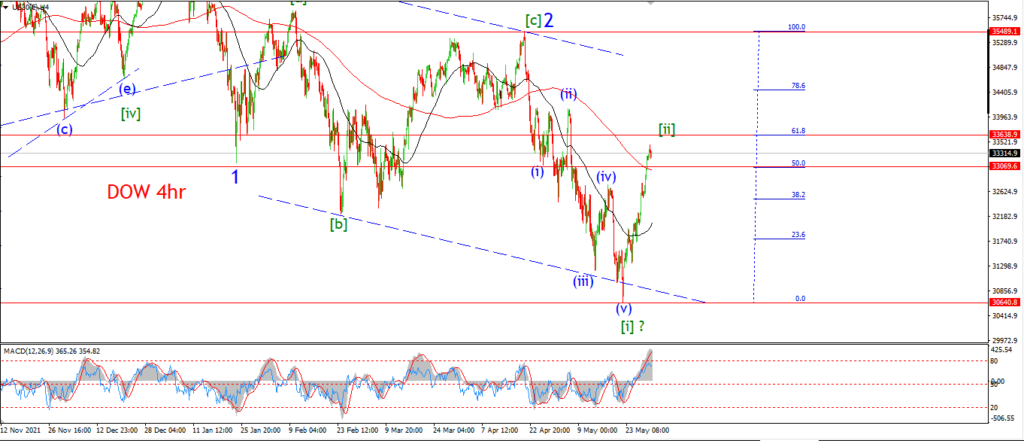This screenshot has height=441, width=1024.
Task: Click the Fibonacci 100.0 level label
Action: [797, 27]
